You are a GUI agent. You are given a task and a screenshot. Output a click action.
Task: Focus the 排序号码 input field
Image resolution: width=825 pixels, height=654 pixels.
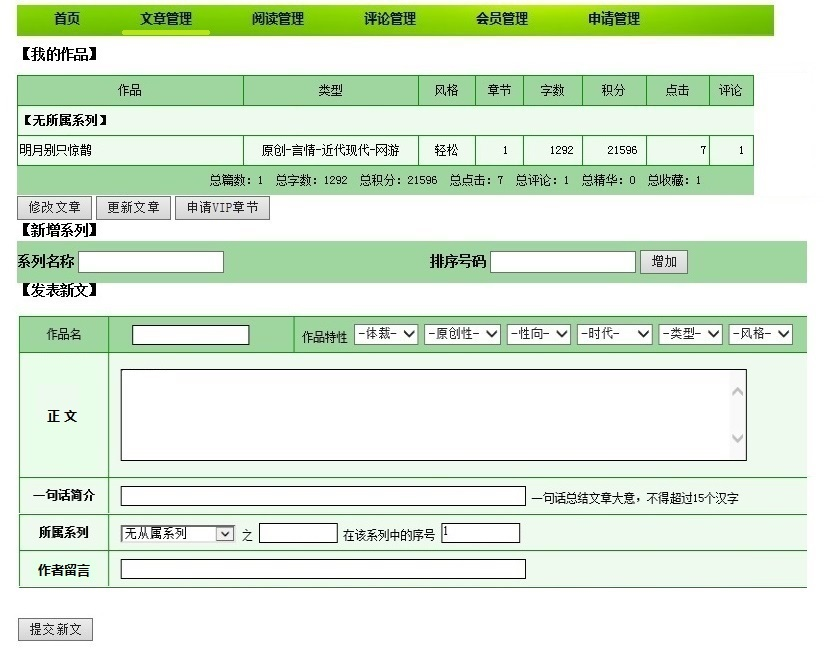pyautogui.click(x=563, y=261)
